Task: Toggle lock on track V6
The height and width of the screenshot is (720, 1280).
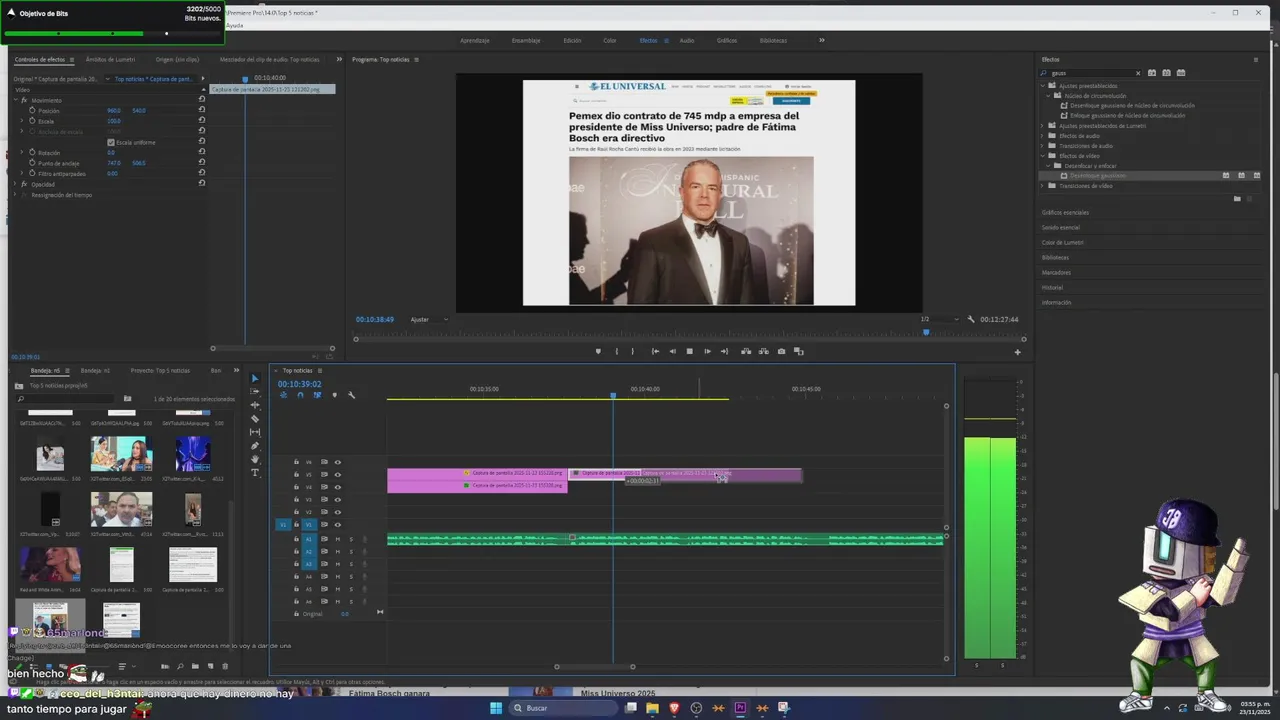Action: coord(296,462)
